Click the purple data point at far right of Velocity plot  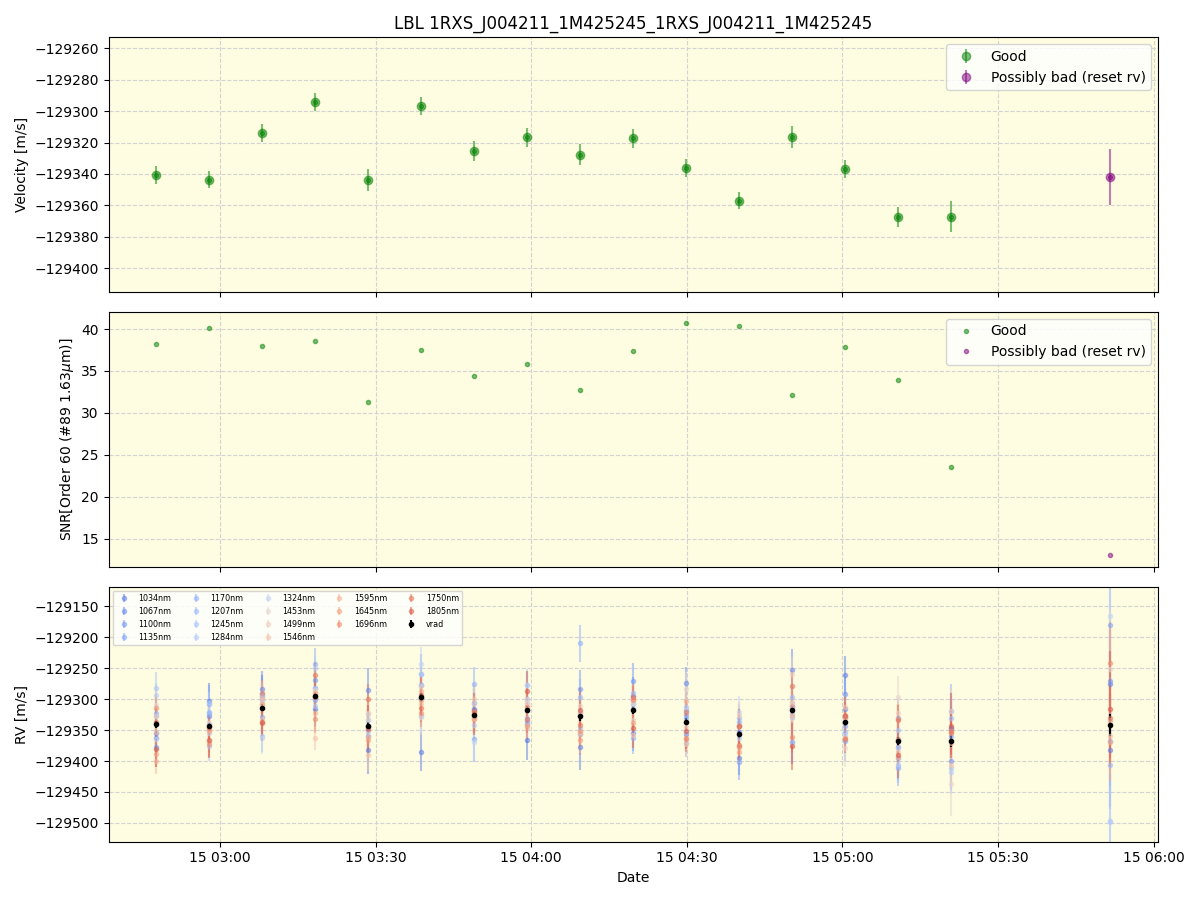click(1108, 177)
